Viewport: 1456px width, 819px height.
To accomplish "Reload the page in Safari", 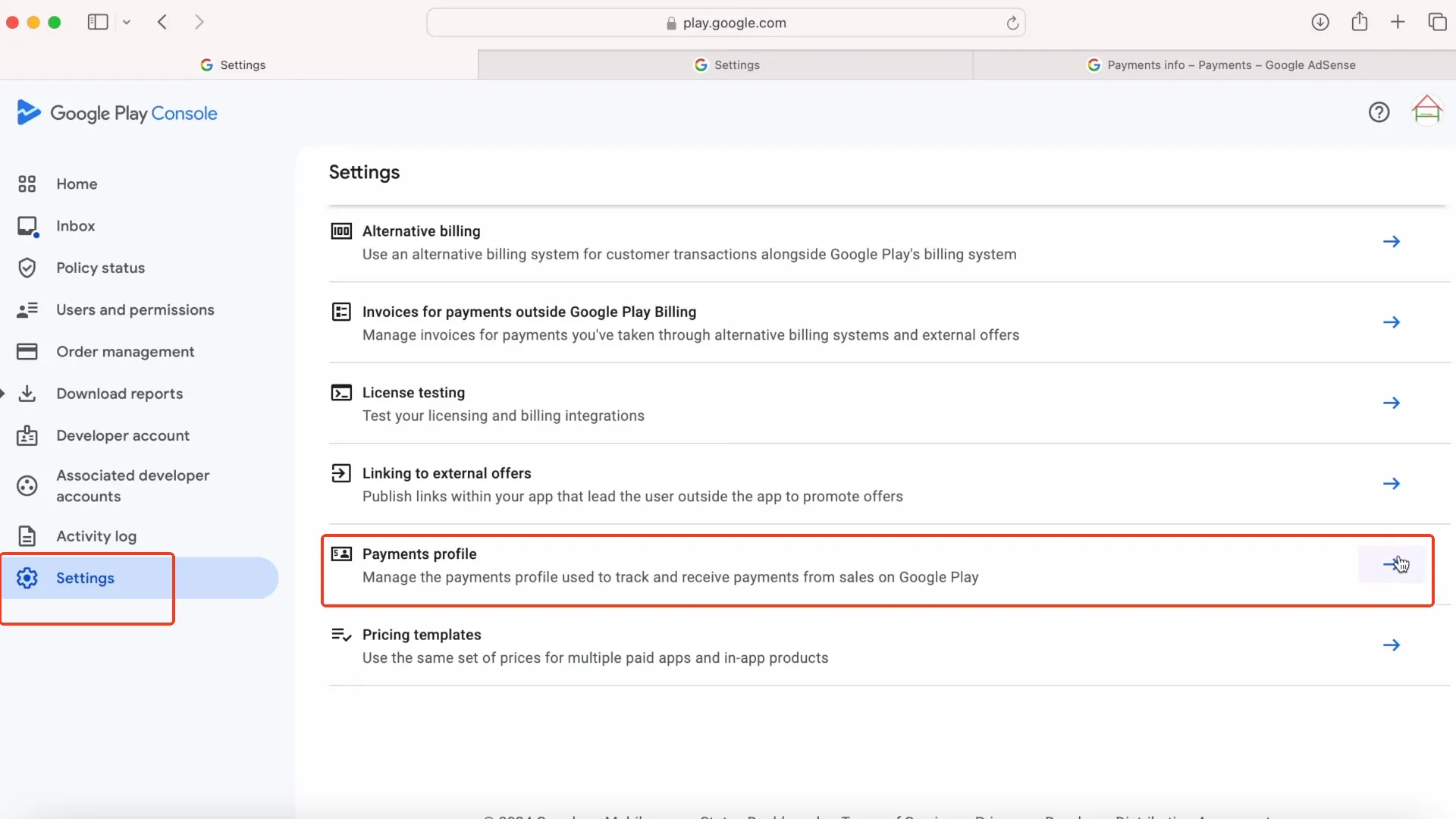I will pyautogui.click(x=1012, y=23).
